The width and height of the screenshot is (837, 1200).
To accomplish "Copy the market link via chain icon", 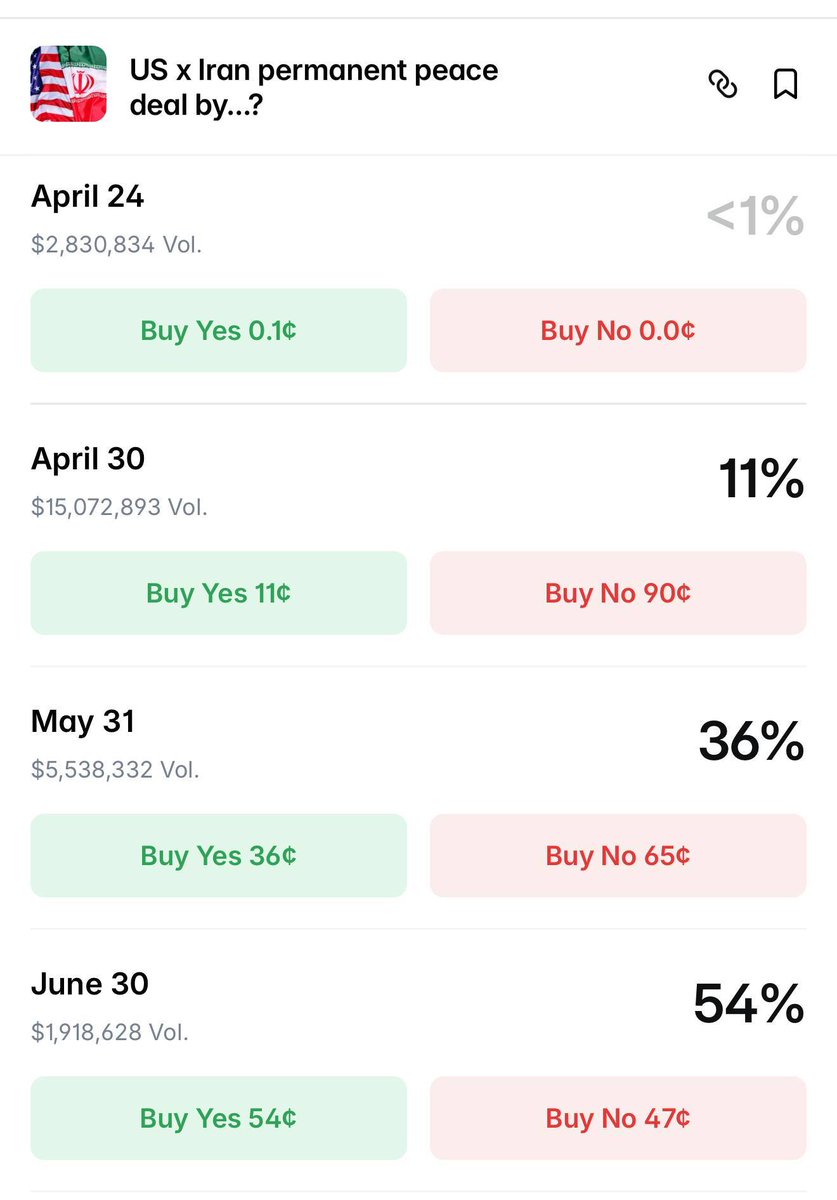I will pyautogui.click(x=722, y=85).
